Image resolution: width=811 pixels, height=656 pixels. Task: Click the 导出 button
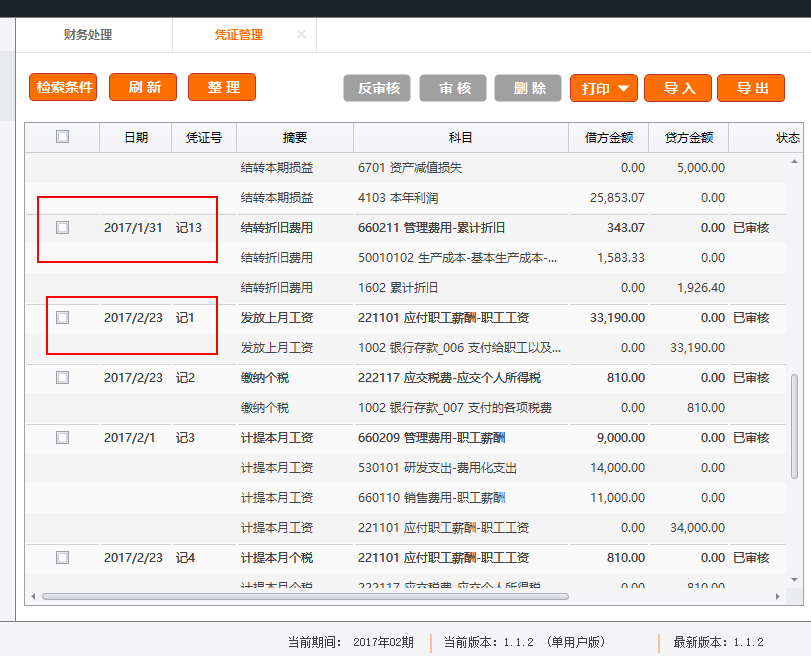click(x=751, y=89)
